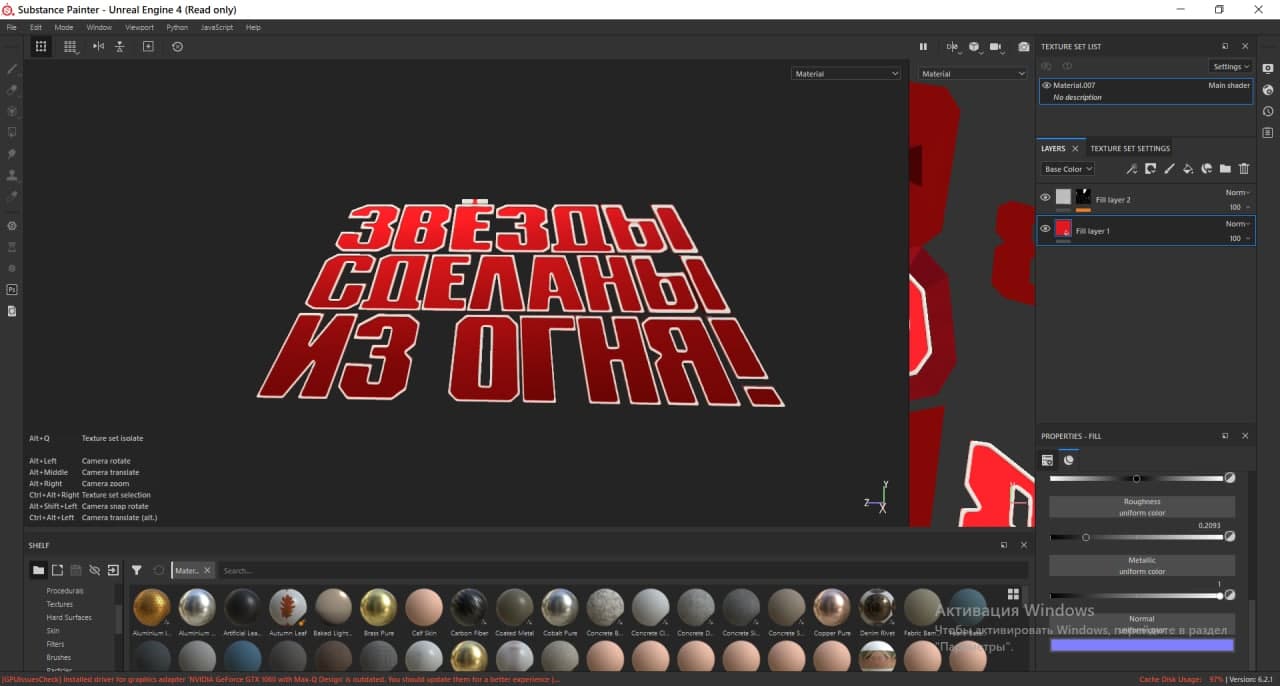Image resolution: width=1280 pixels, height=686 pixels.
Task: Click the resource updater document icon
Action: tap(12, 311)
